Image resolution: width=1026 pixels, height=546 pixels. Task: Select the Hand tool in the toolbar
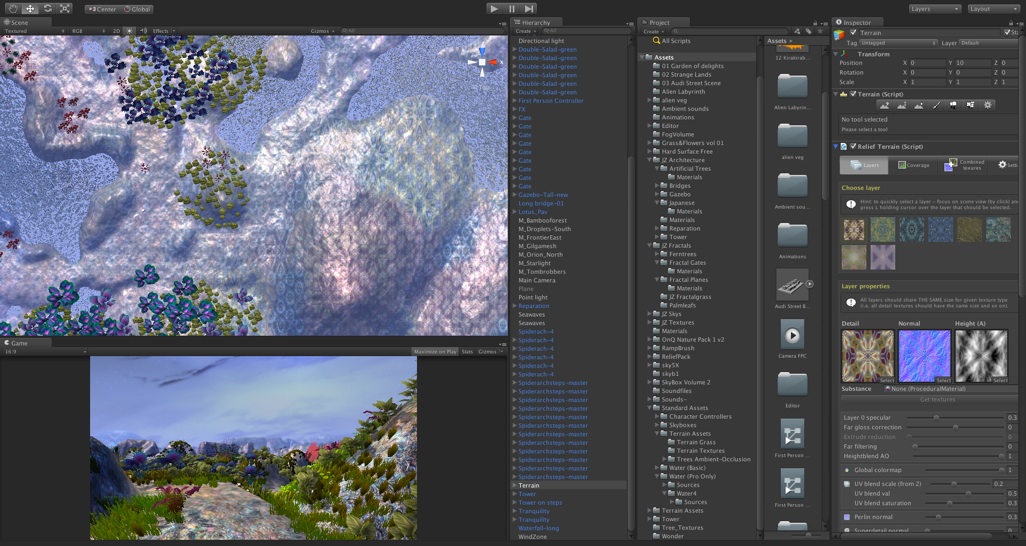pos(12,8)
